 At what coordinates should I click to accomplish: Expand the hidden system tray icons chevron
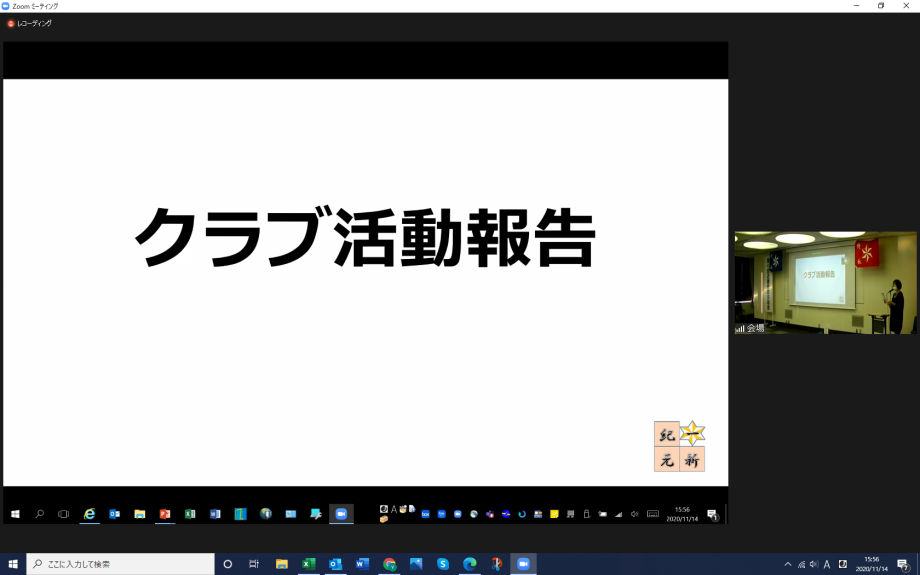click(x=788, y=564)
